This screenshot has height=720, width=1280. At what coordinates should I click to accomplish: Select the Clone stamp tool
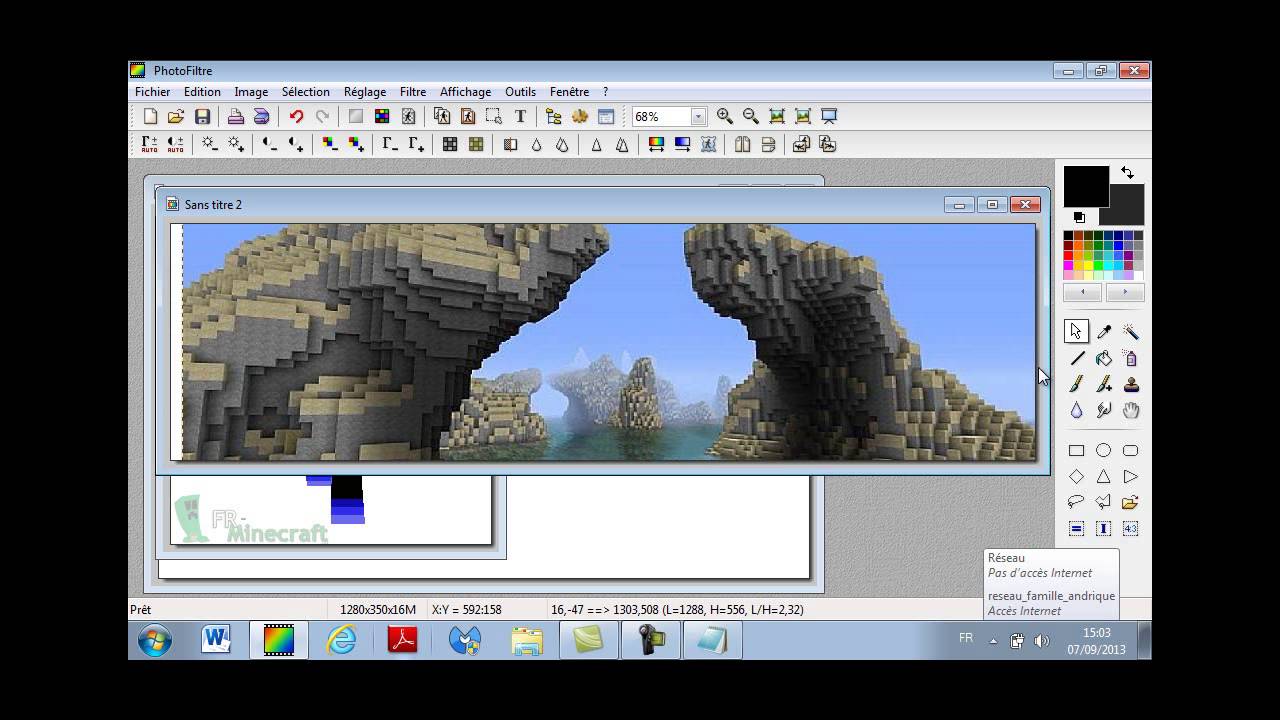point(1131,384)
